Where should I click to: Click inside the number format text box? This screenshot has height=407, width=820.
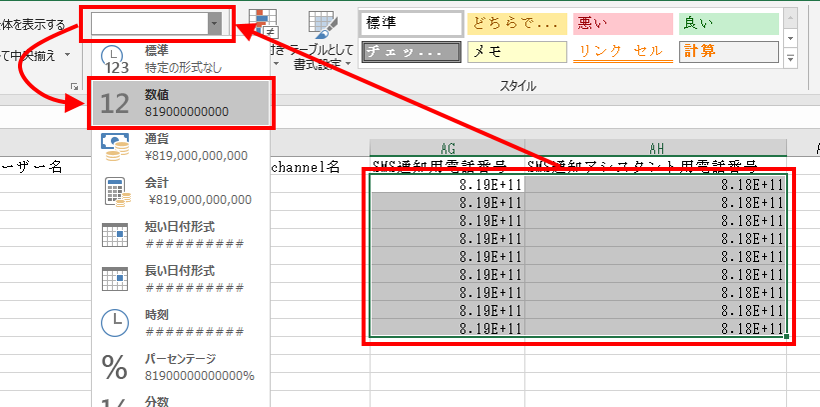tap(148, 25)
